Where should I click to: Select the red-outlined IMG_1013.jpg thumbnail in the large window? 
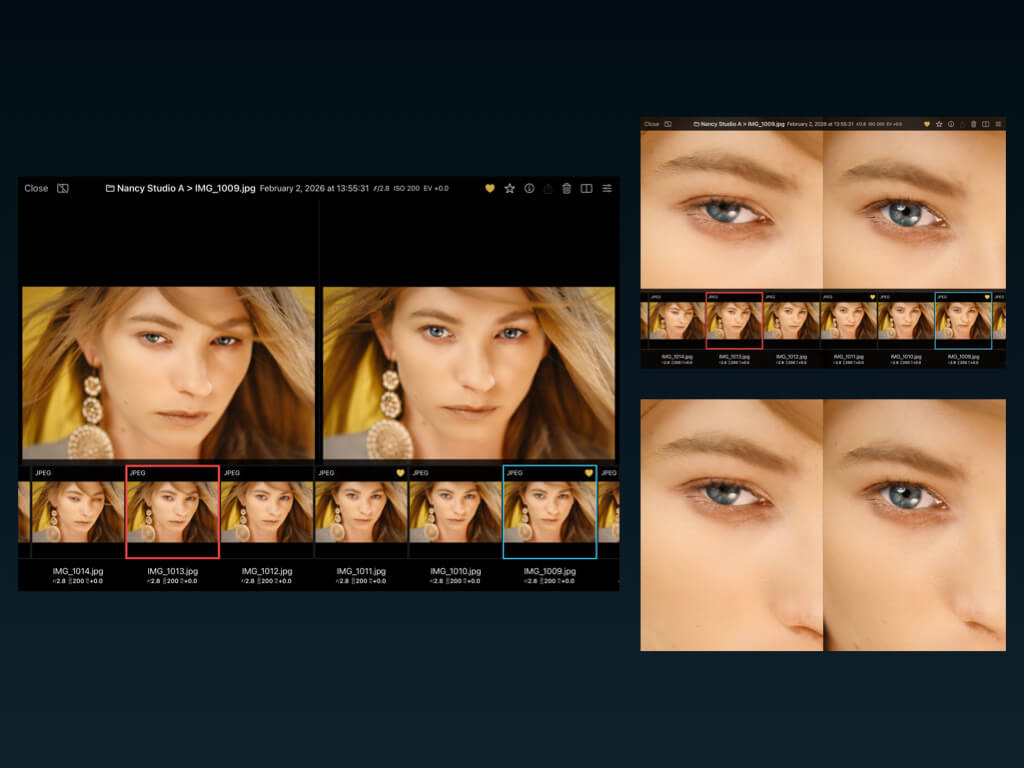pos(172,512)
